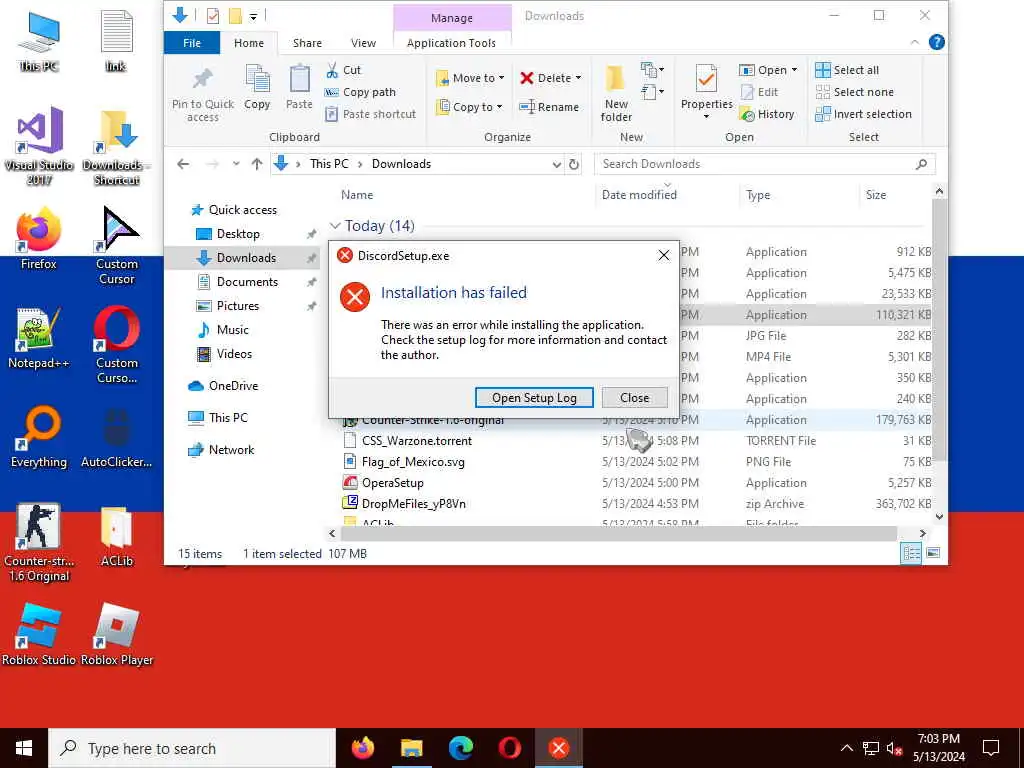
Task: Pin selection to Quick access
Action: [202, 93]
